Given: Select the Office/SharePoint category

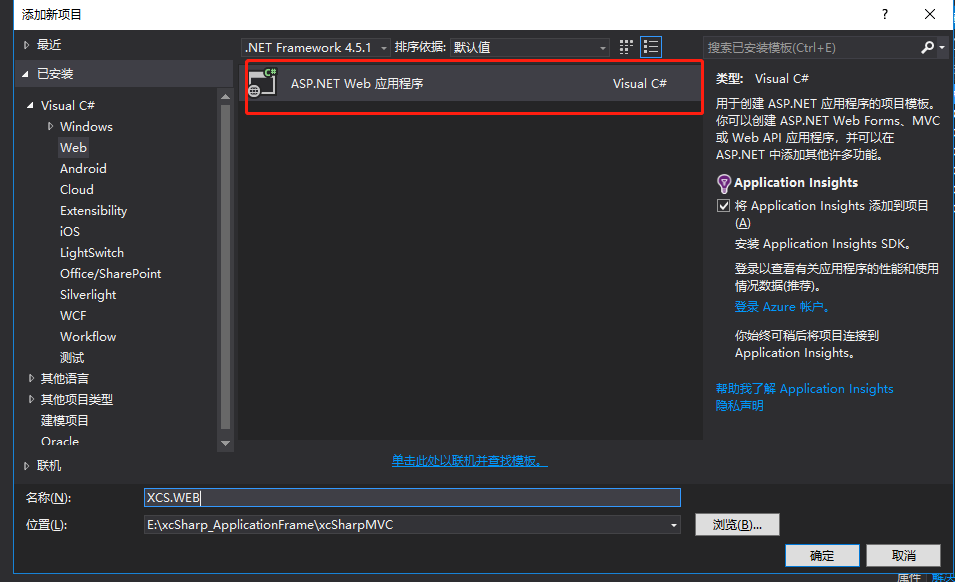Looking at the screenshot, I should coord(110,274).
